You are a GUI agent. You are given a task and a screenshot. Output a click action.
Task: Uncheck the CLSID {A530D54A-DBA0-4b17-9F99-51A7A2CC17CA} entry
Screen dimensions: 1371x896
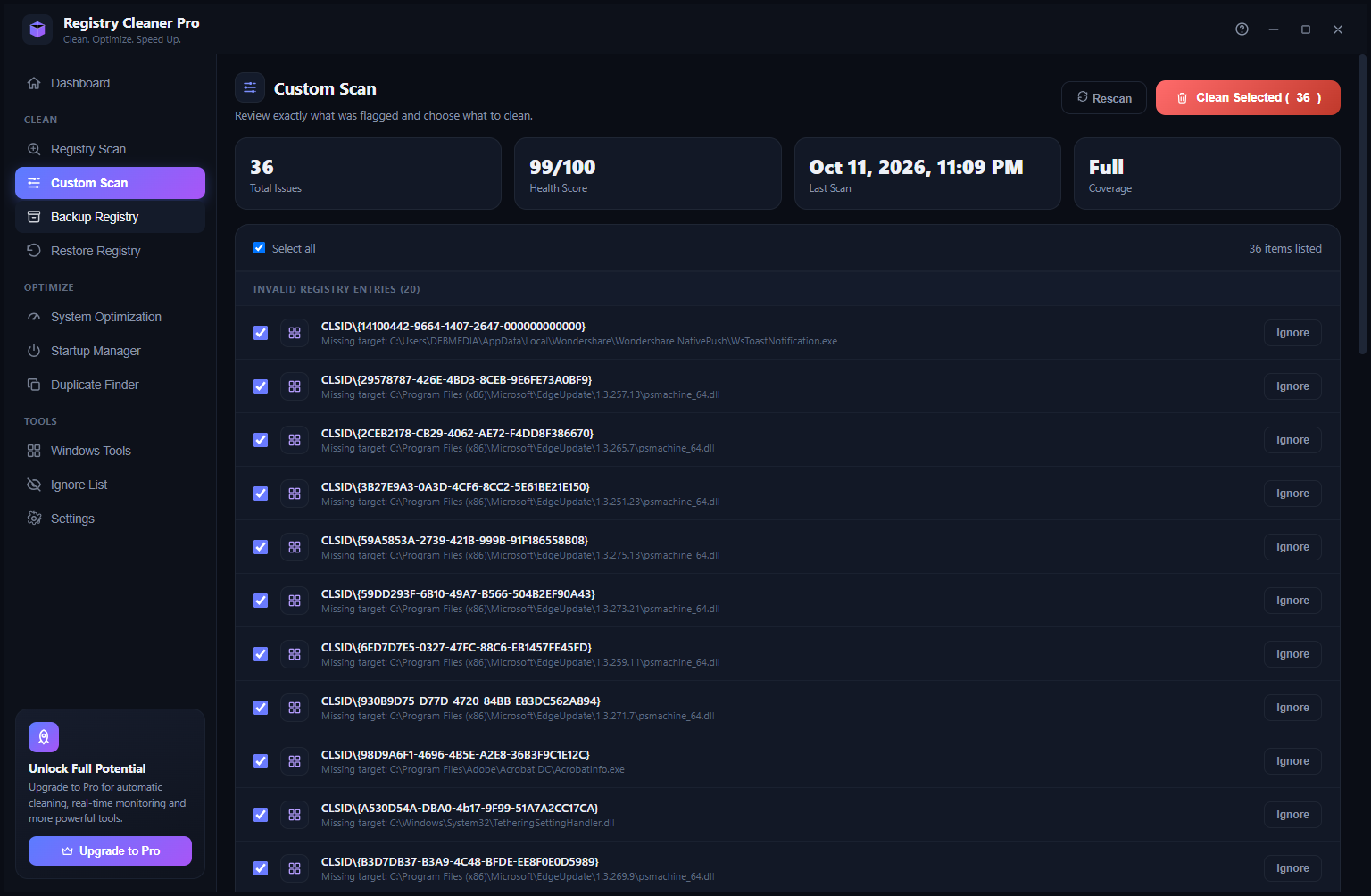coord(261,815)
